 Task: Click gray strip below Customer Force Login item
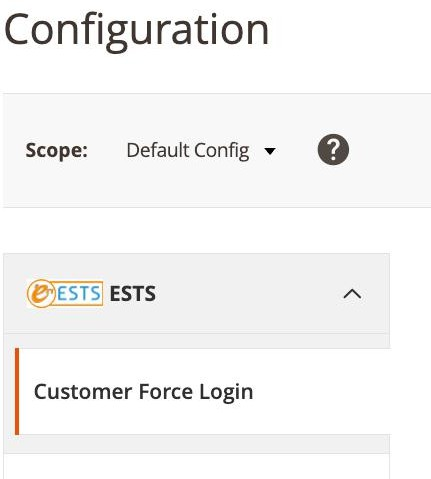click(x=197, y=444)
